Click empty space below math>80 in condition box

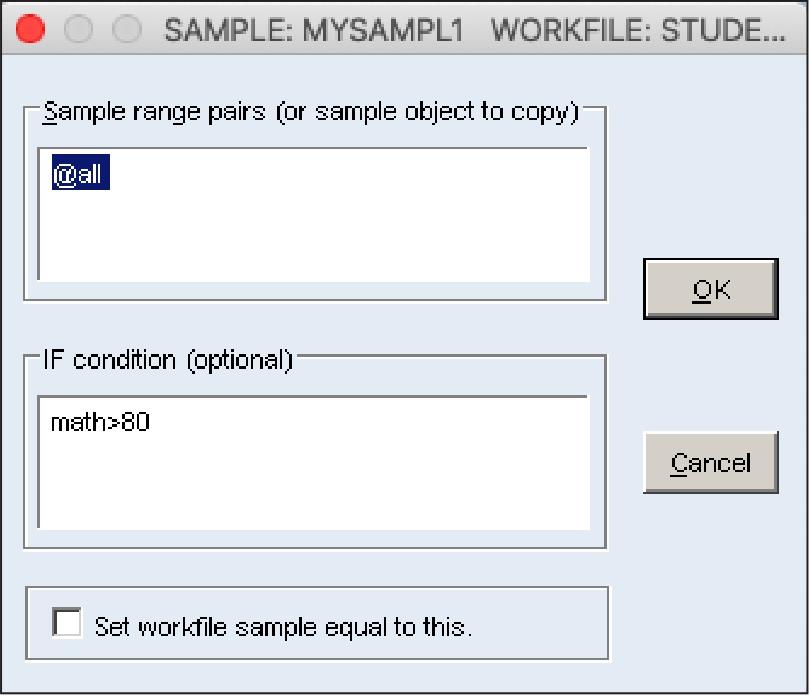200,490
